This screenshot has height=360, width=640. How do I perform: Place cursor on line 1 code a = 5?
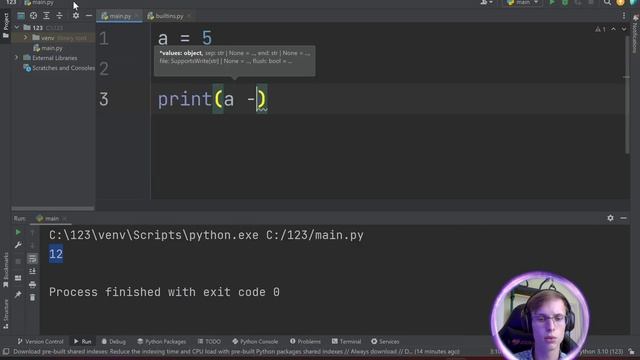(x=185, y=38)
